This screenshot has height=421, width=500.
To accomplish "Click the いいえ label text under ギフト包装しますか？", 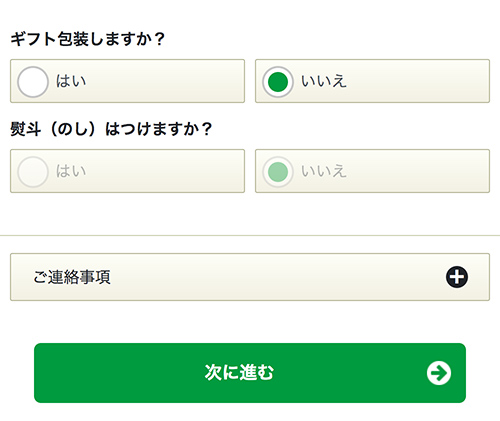I will 324,81.
